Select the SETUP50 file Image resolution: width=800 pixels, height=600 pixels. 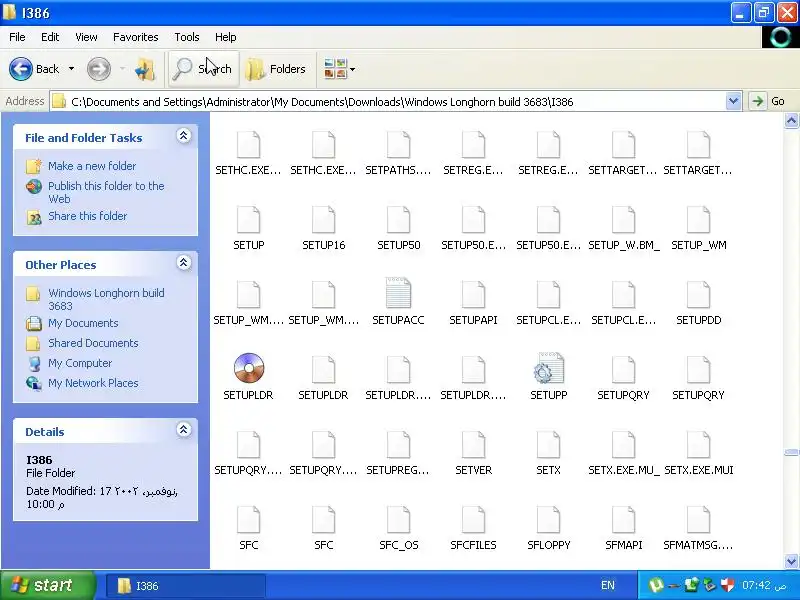[x=398, y=226]
